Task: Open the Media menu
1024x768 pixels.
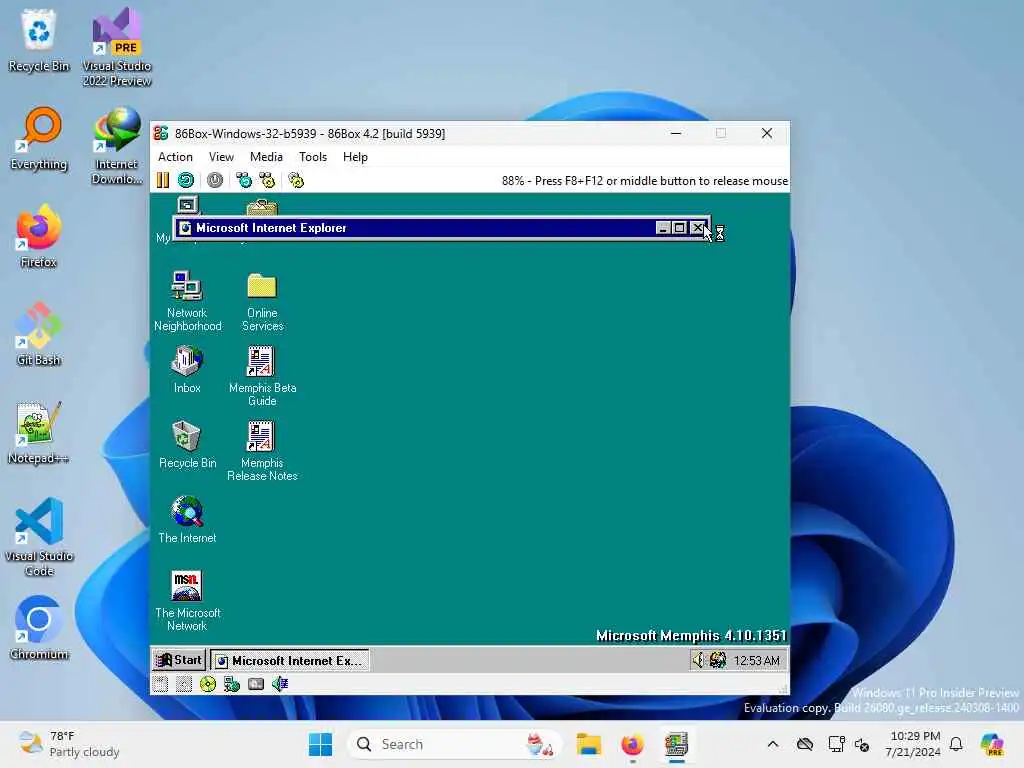Action: point(266,157)
